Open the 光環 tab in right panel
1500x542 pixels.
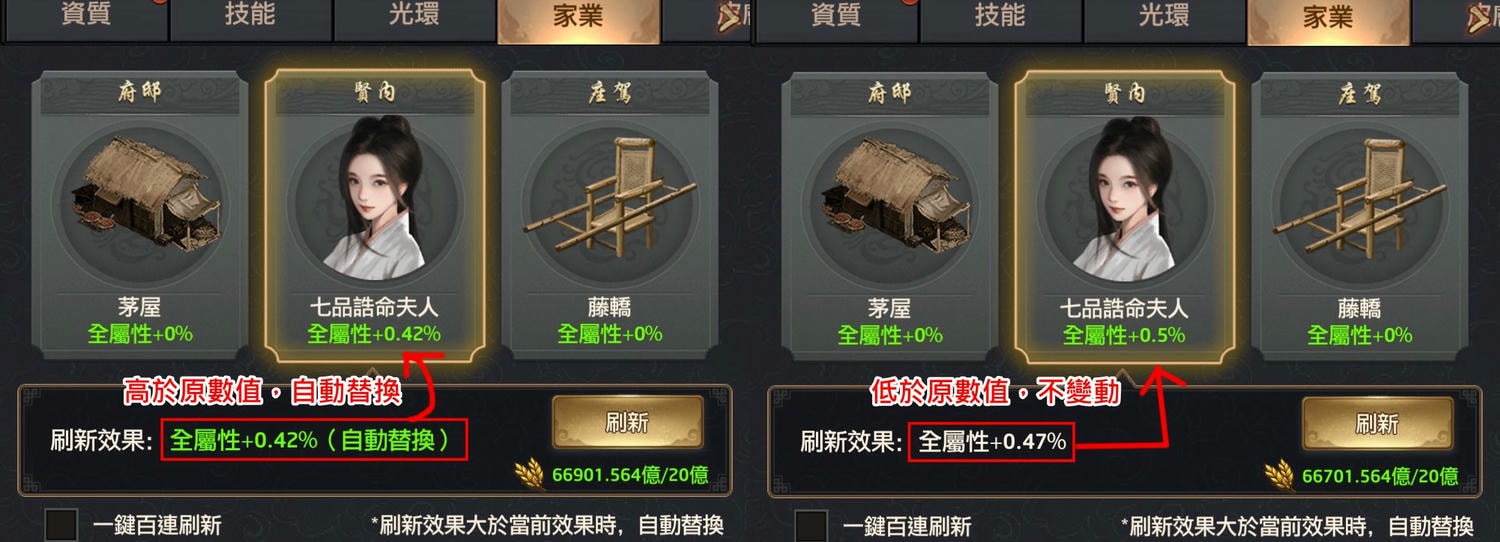click(1163, 18)
